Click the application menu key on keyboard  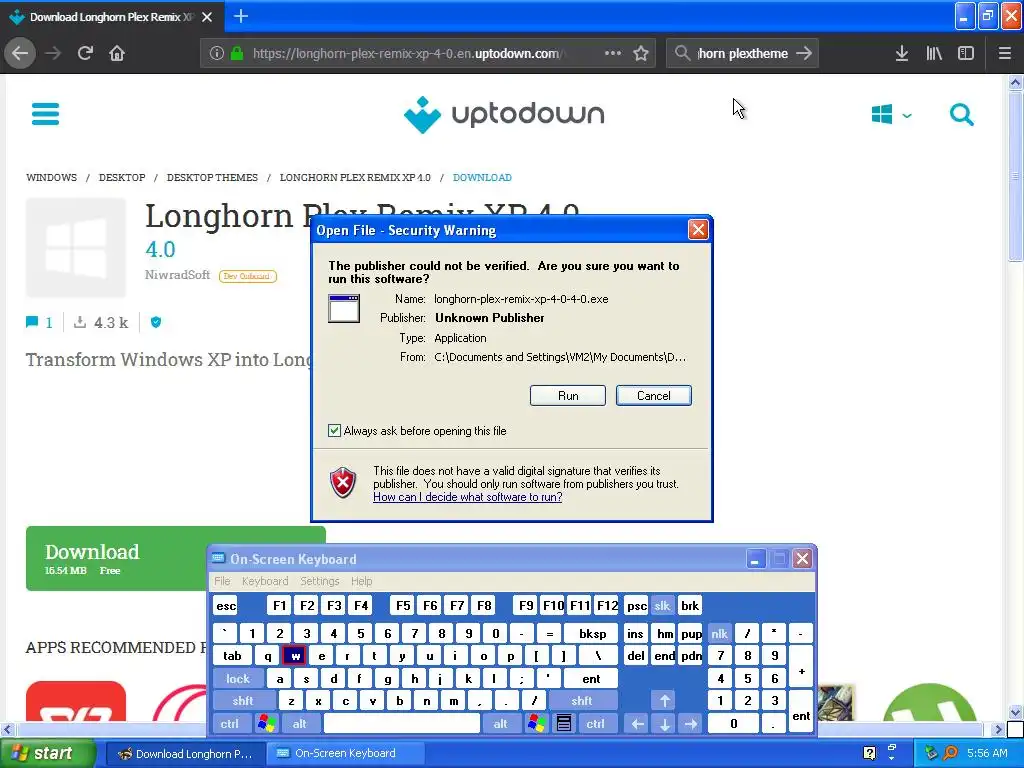(564, 724)
